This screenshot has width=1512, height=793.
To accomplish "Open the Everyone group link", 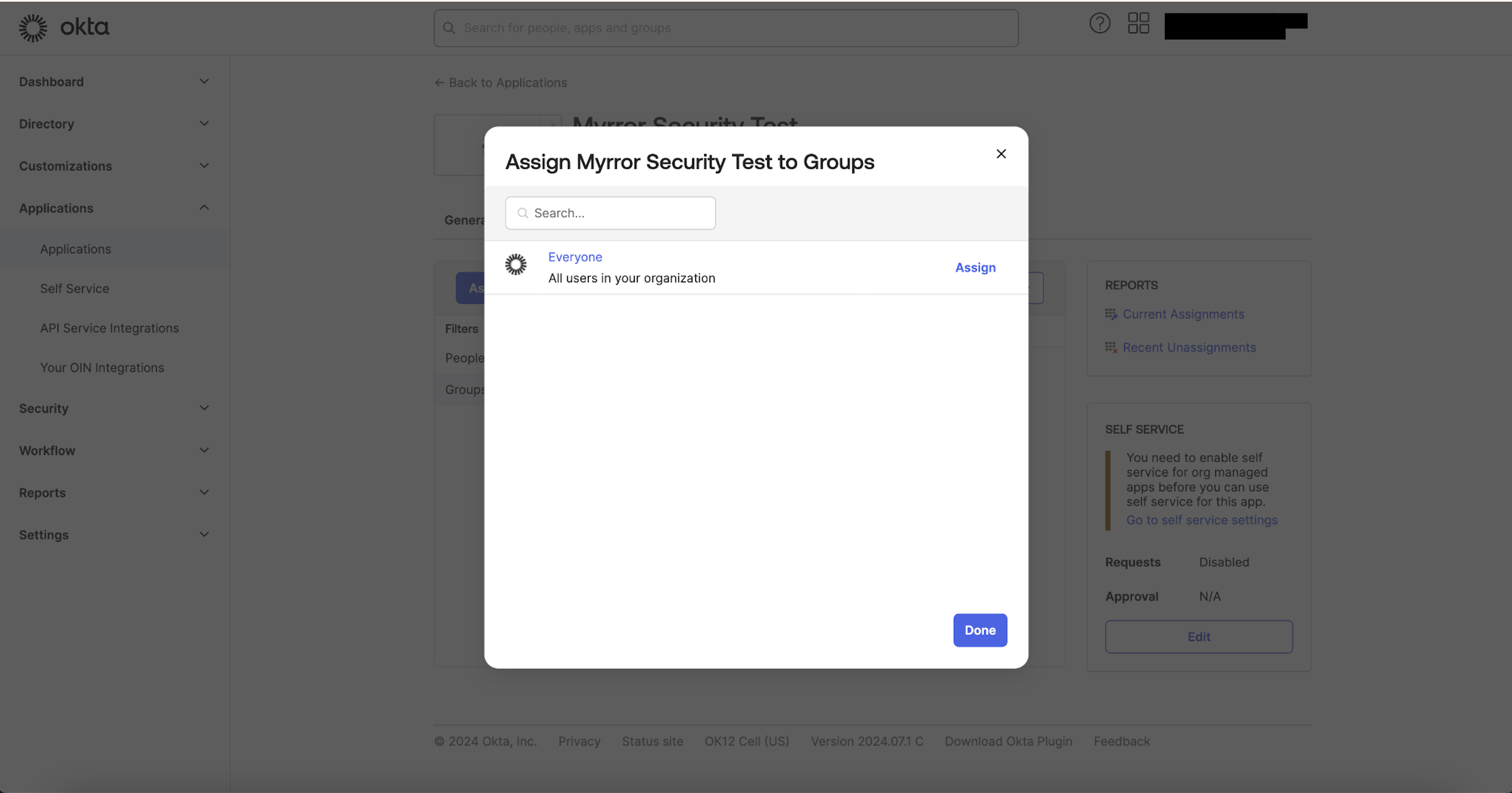I will [x=574, y=257].
